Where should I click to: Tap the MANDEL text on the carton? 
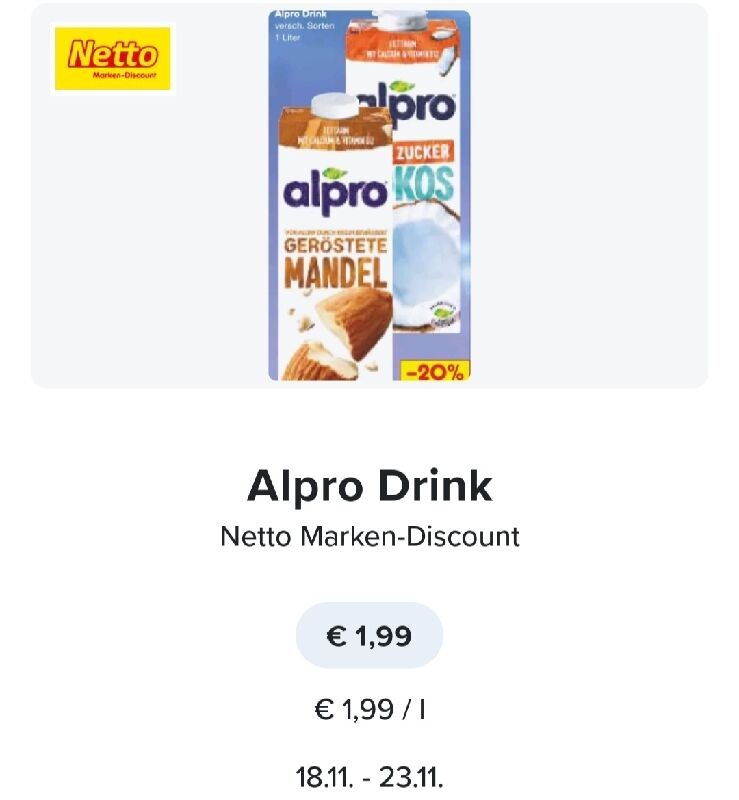[335, 272]
